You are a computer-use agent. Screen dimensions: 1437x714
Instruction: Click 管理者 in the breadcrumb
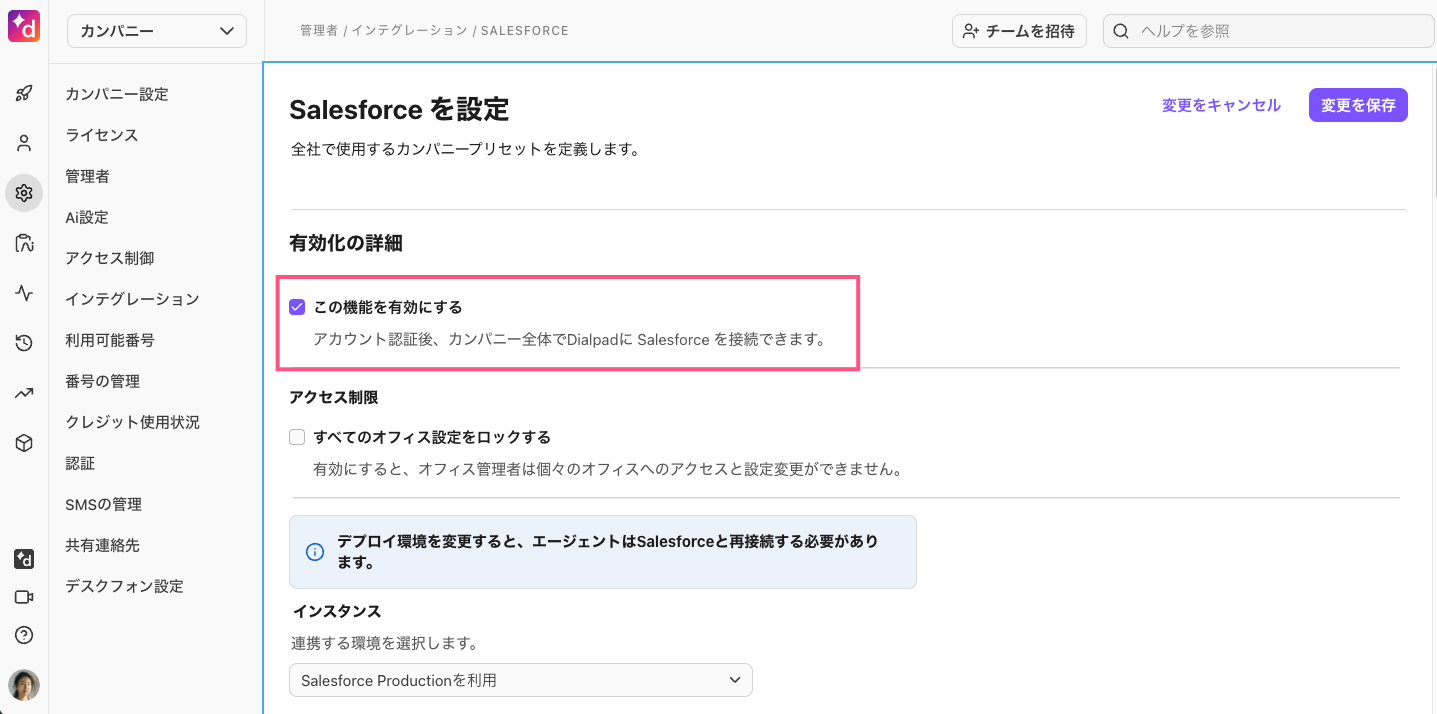319,31
